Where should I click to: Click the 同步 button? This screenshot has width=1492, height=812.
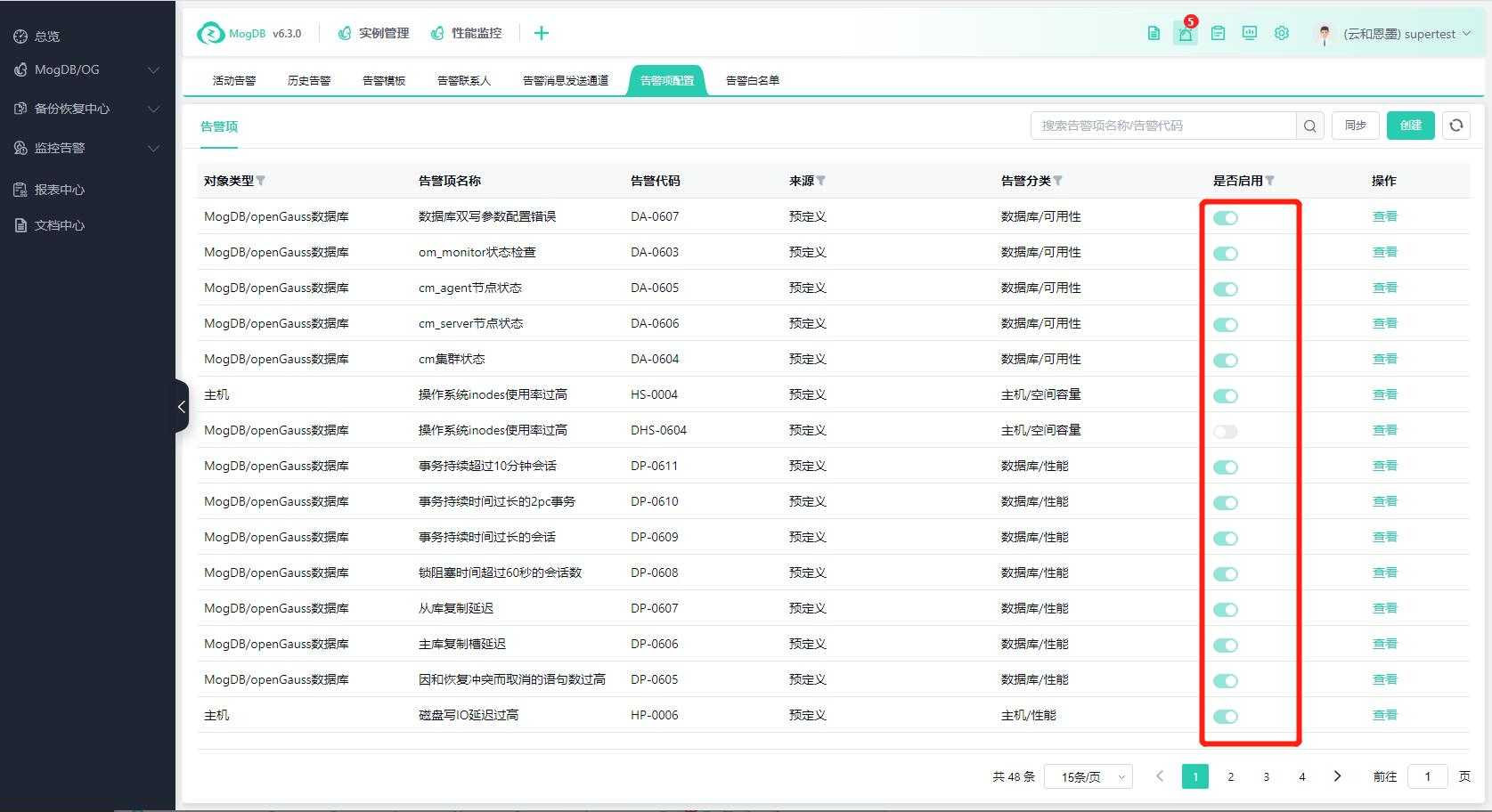pos(1356,126)
